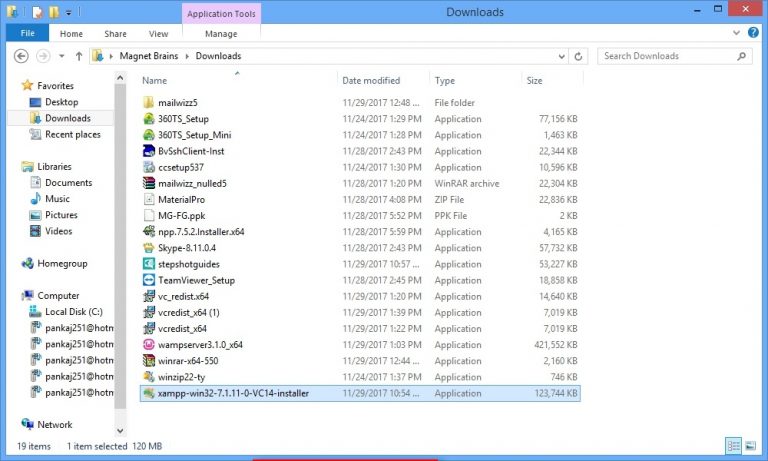Click navigation pane scroll up arrow
Viewport: 768px width, 461px height.
click(120, 77)
